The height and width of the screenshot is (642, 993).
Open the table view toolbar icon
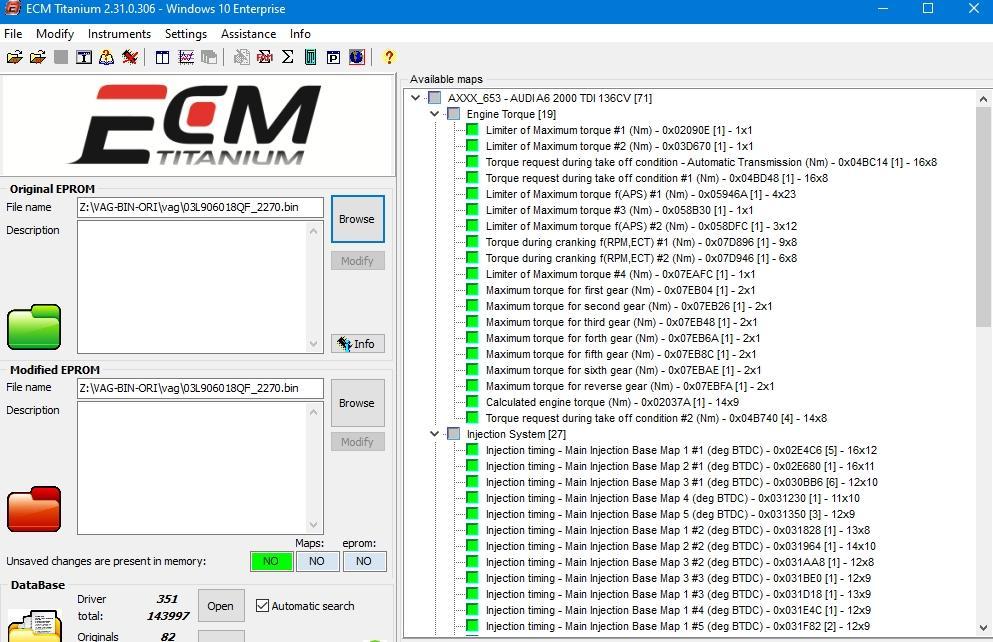click(163, 58)
